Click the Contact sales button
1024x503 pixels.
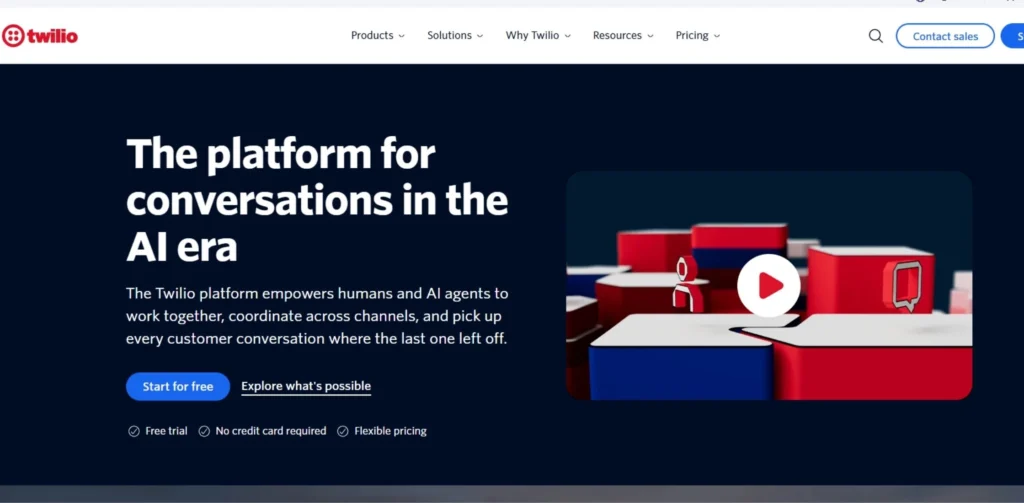(945, 36)
